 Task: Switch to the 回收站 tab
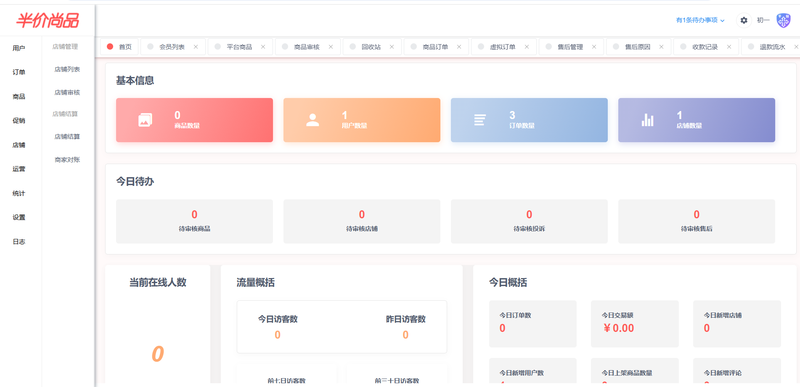tap(371, 47)
